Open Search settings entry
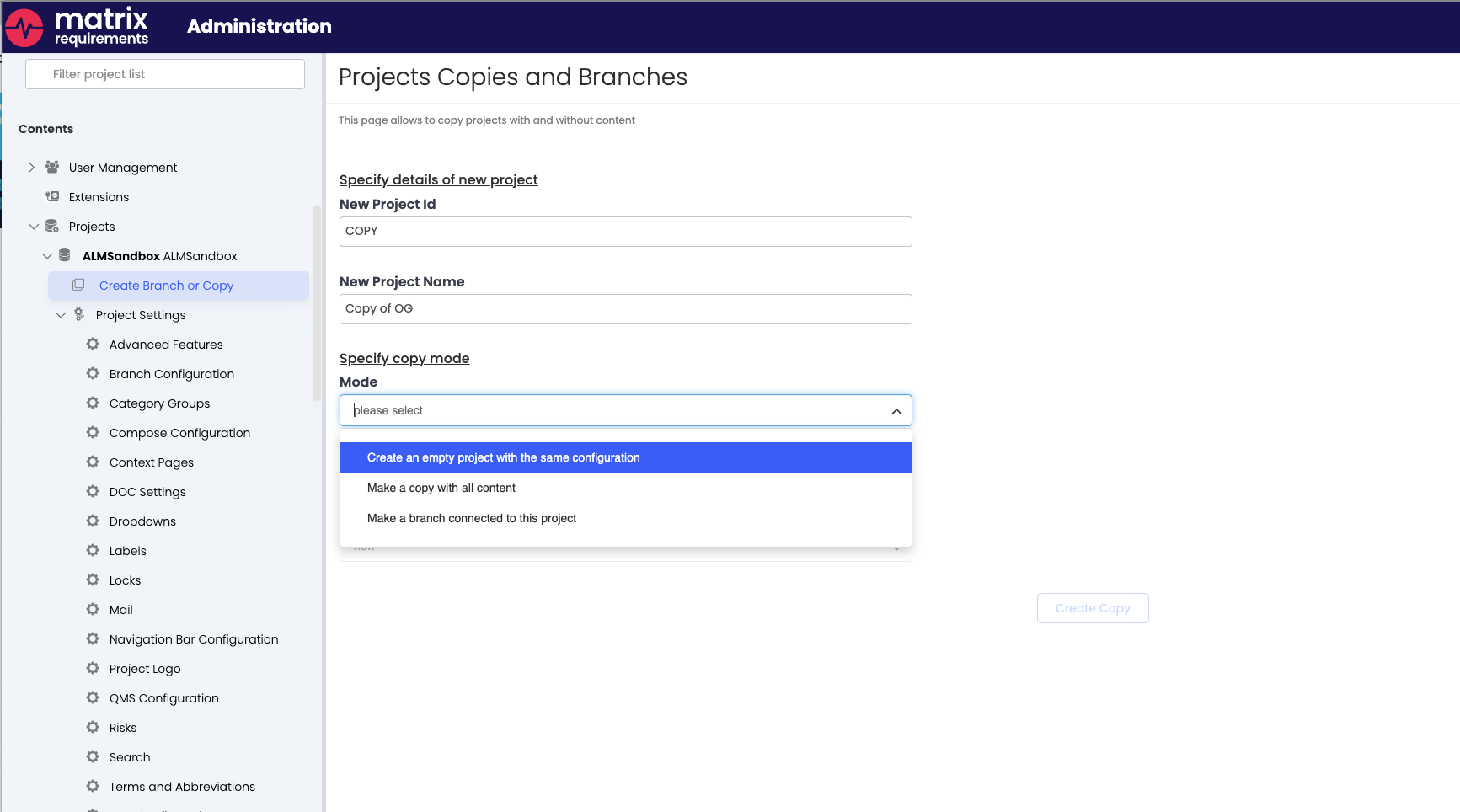This screenshot has height=812, width=1460. point(130,757)
